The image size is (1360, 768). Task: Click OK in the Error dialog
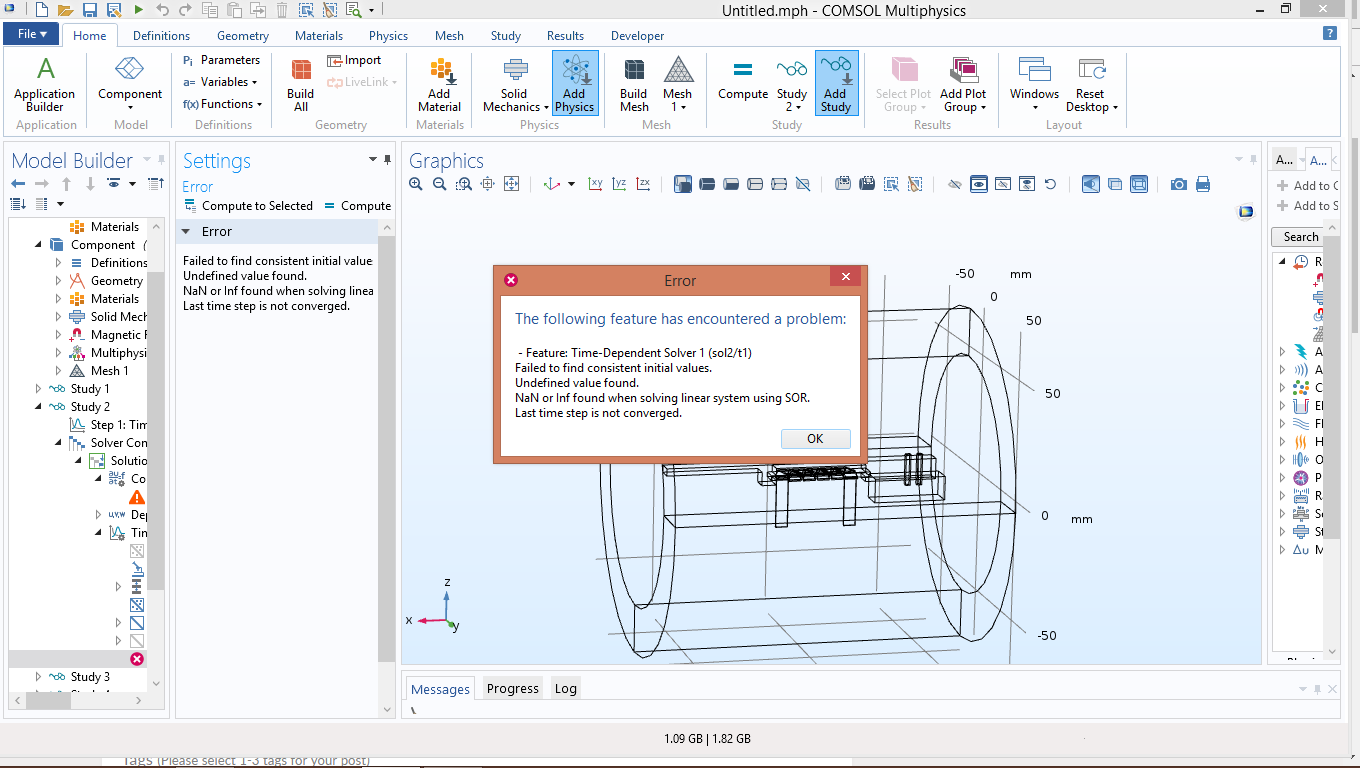(x=815, y=439)
